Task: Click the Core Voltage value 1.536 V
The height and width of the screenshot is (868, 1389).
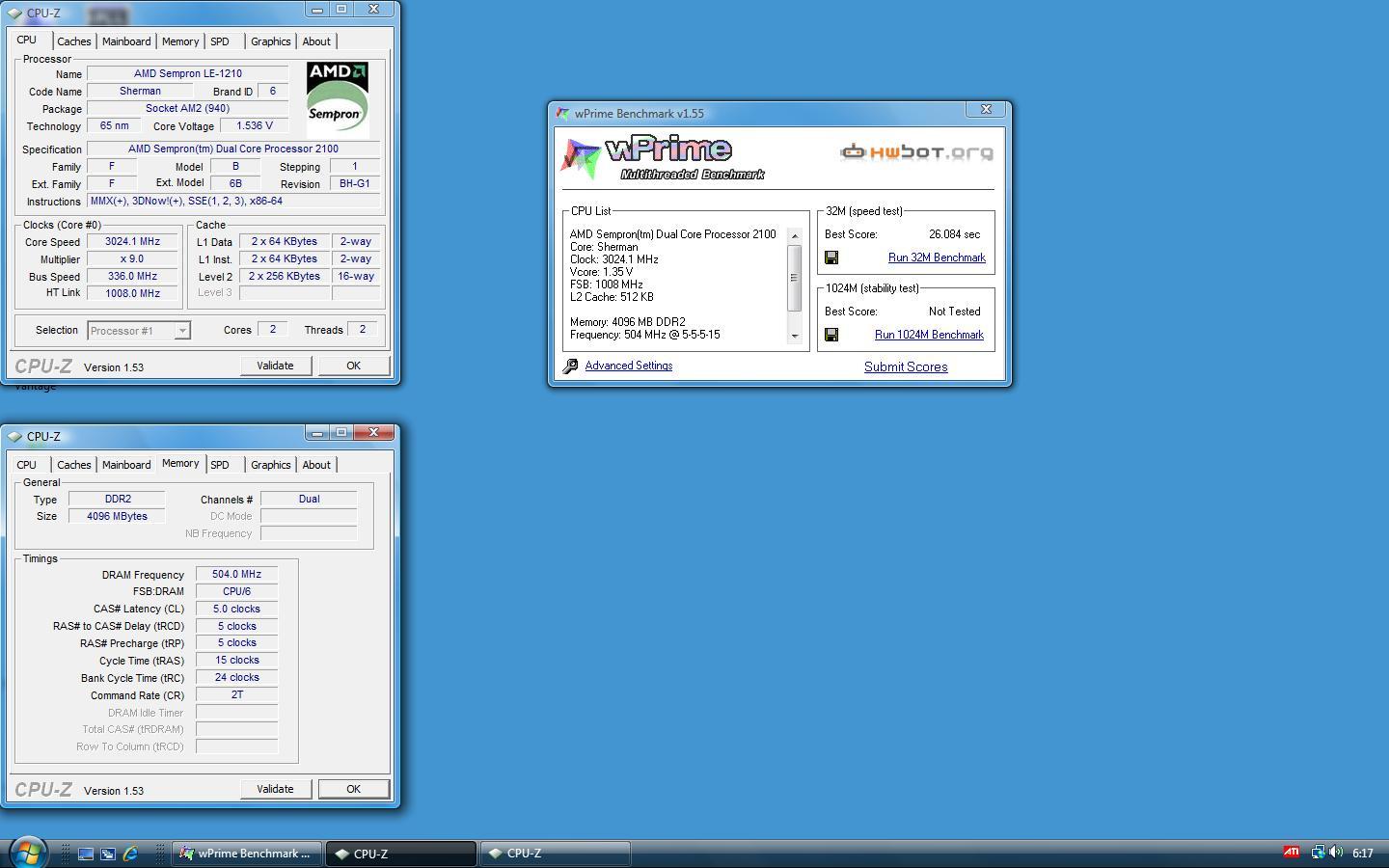Action: pos(255,125)
